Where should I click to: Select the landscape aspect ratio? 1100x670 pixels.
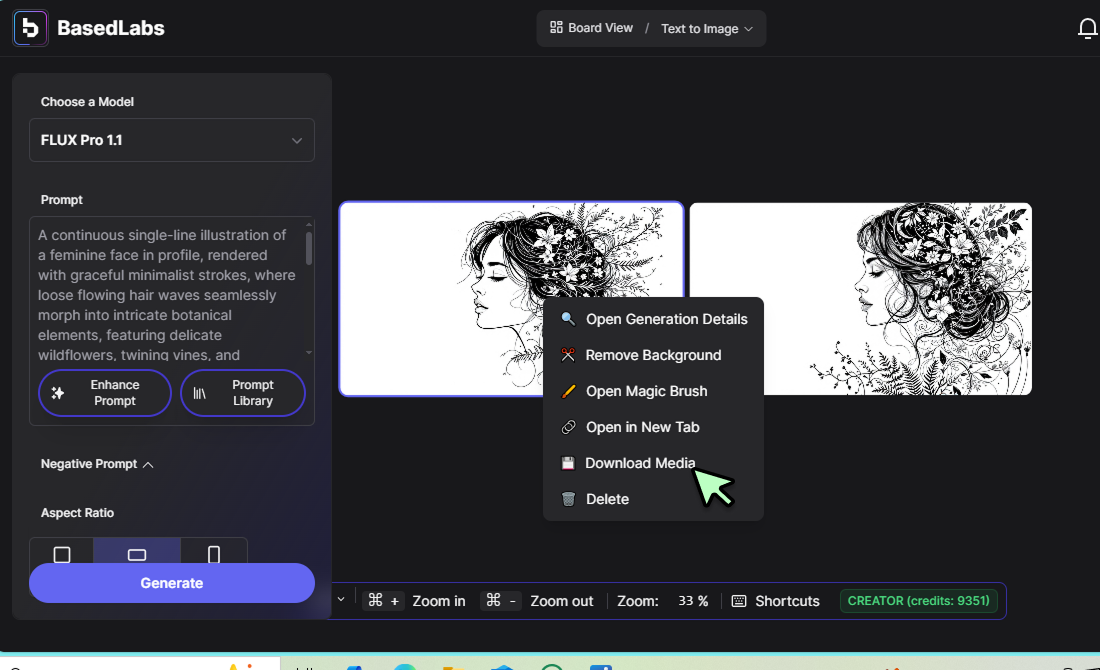click(x=137, y=554)
